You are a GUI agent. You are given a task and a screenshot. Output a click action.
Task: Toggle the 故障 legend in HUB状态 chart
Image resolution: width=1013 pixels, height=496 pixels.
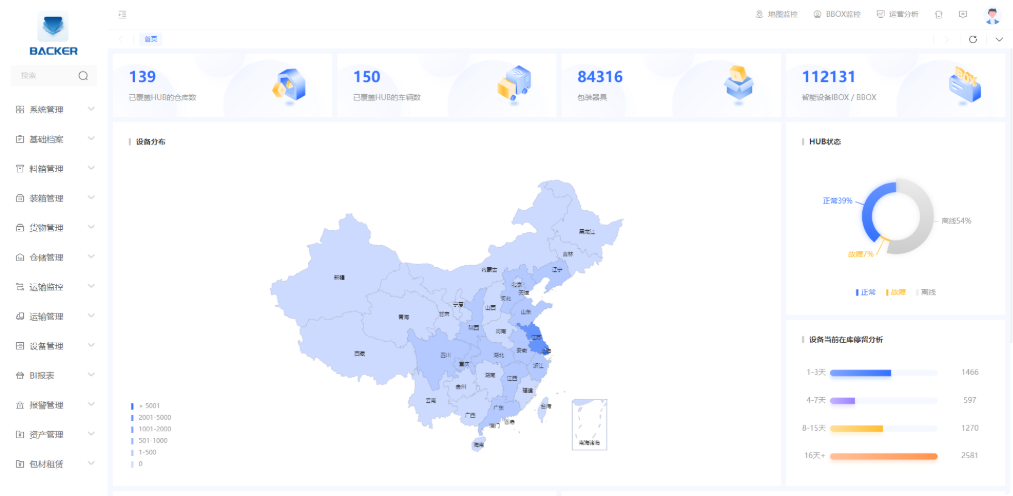point(895,292)
